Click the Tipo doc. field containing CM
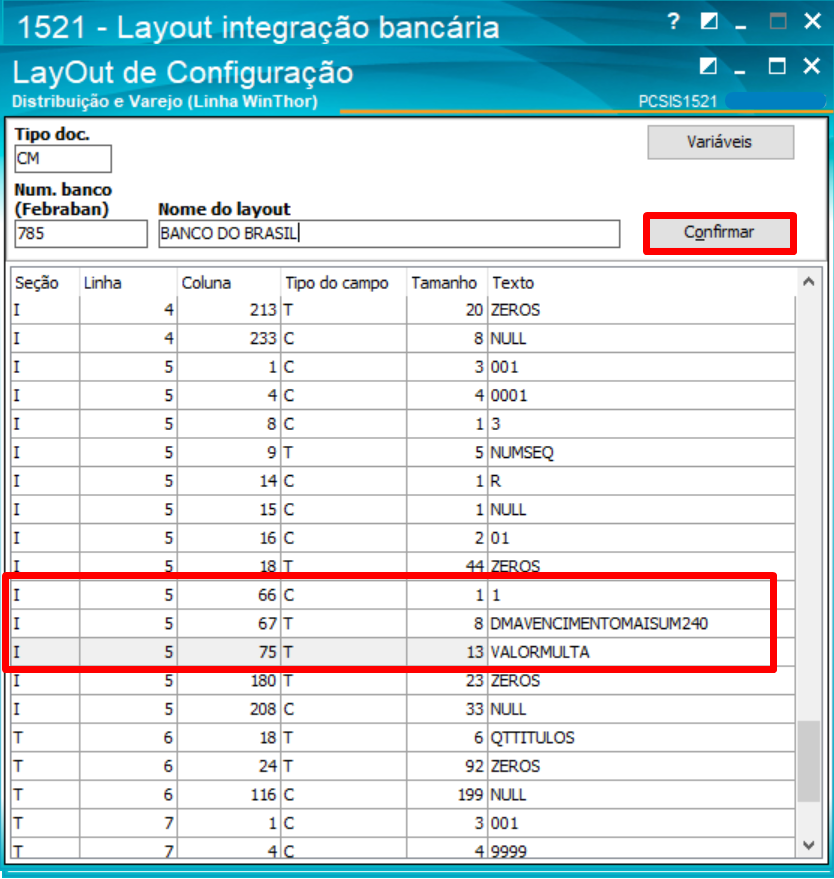The image size is (834, 879). tap(62, 158)
